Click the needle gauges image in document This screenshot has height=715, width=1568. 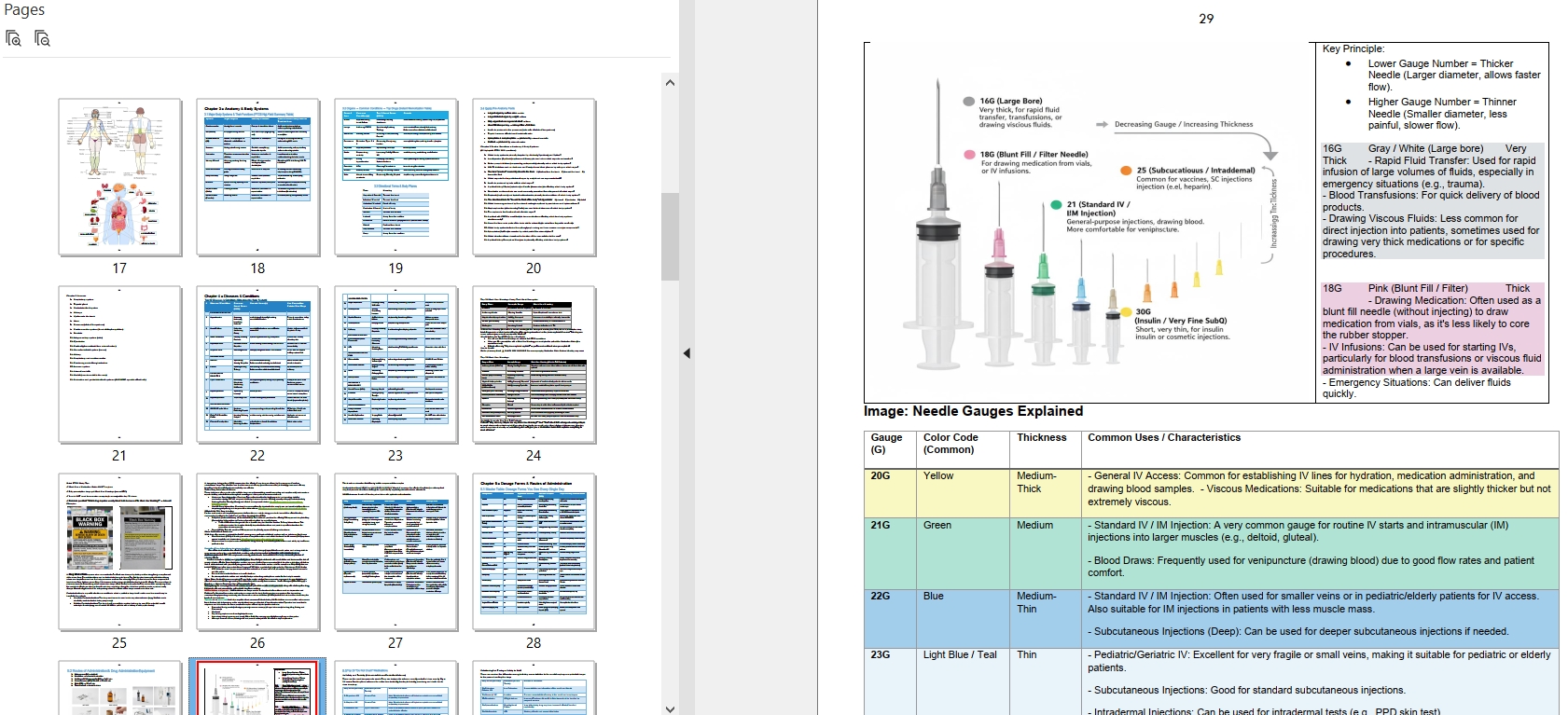coord(1089,224)
